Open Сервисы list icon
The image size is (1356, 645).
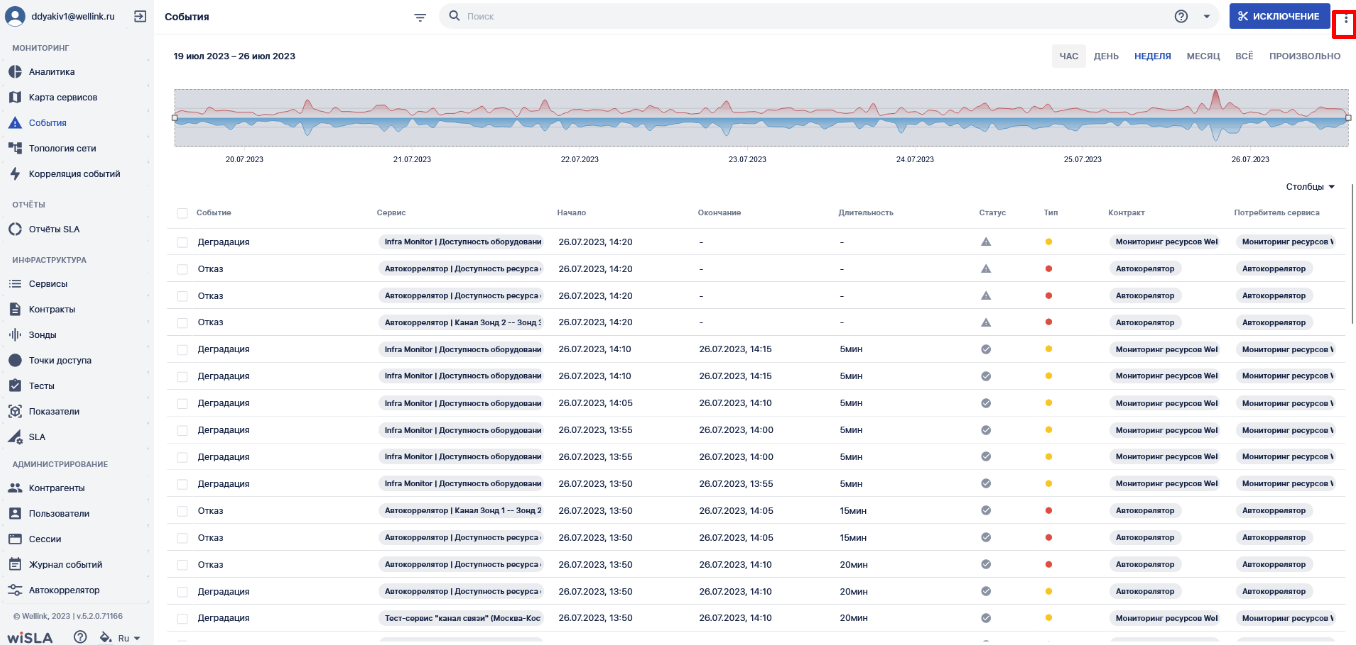coord(15,284)
